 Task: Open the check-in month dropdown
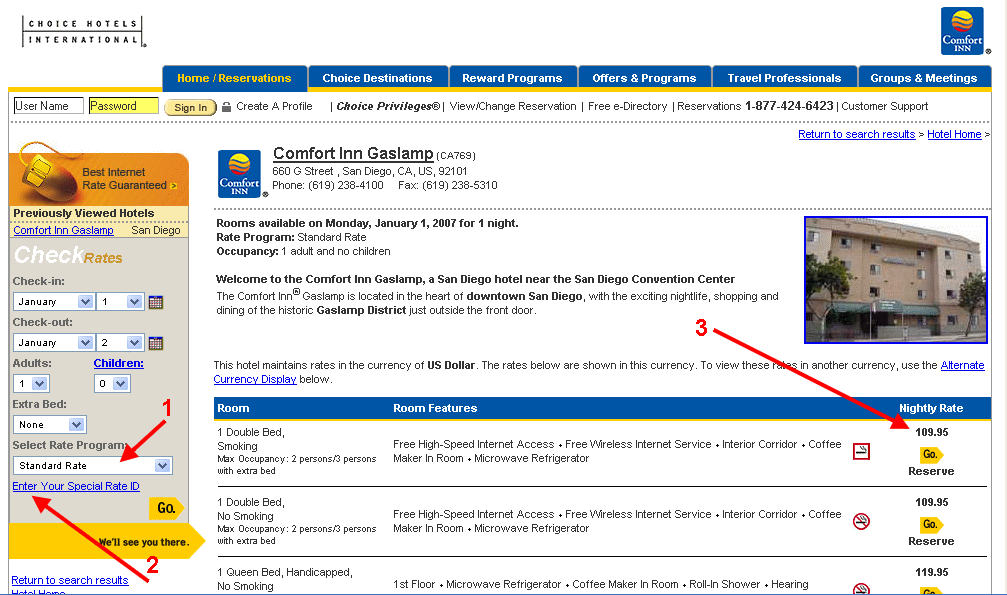[x=53, y=301]
